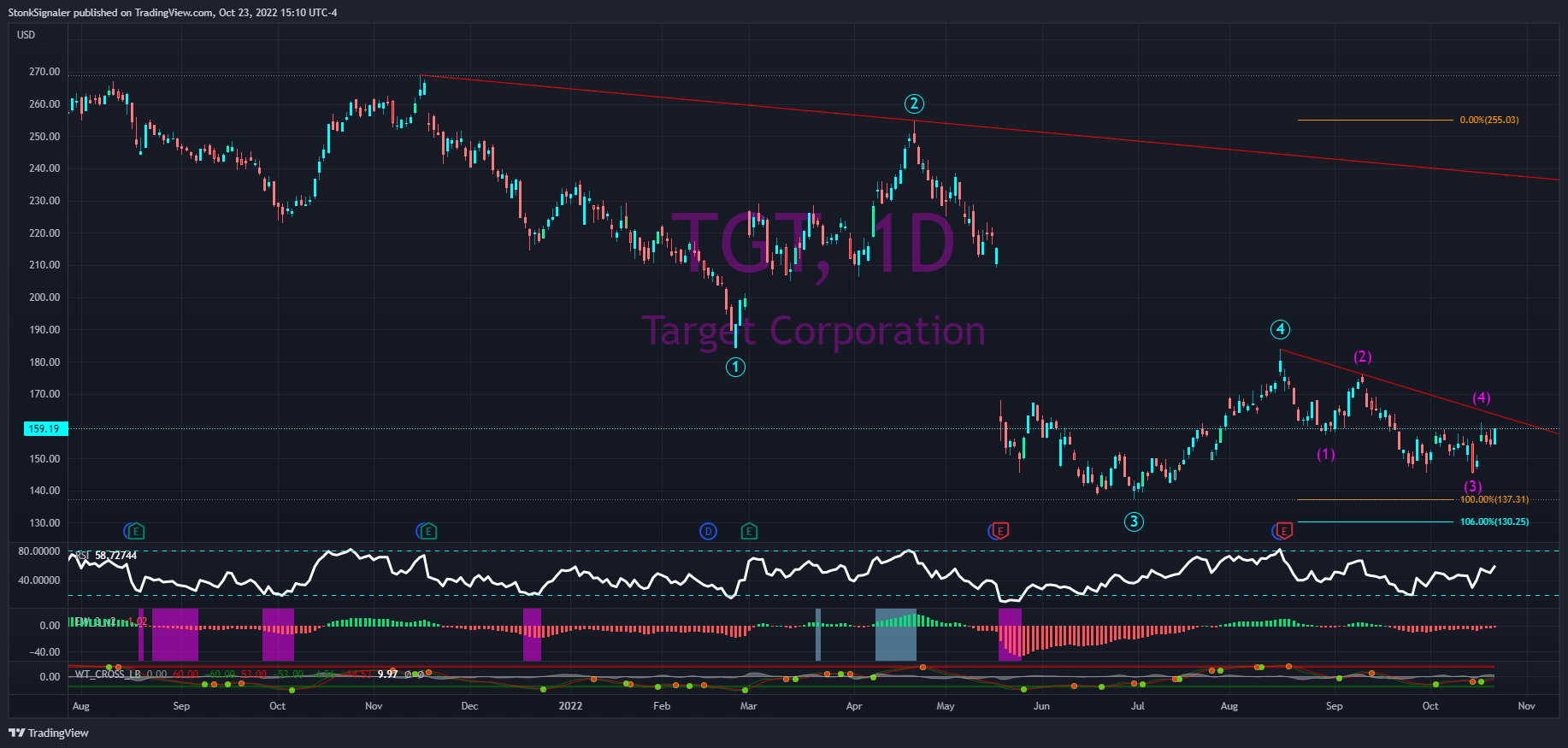Click the USD currency label
Screen dimensions: 1568x748
pos(27,35)
